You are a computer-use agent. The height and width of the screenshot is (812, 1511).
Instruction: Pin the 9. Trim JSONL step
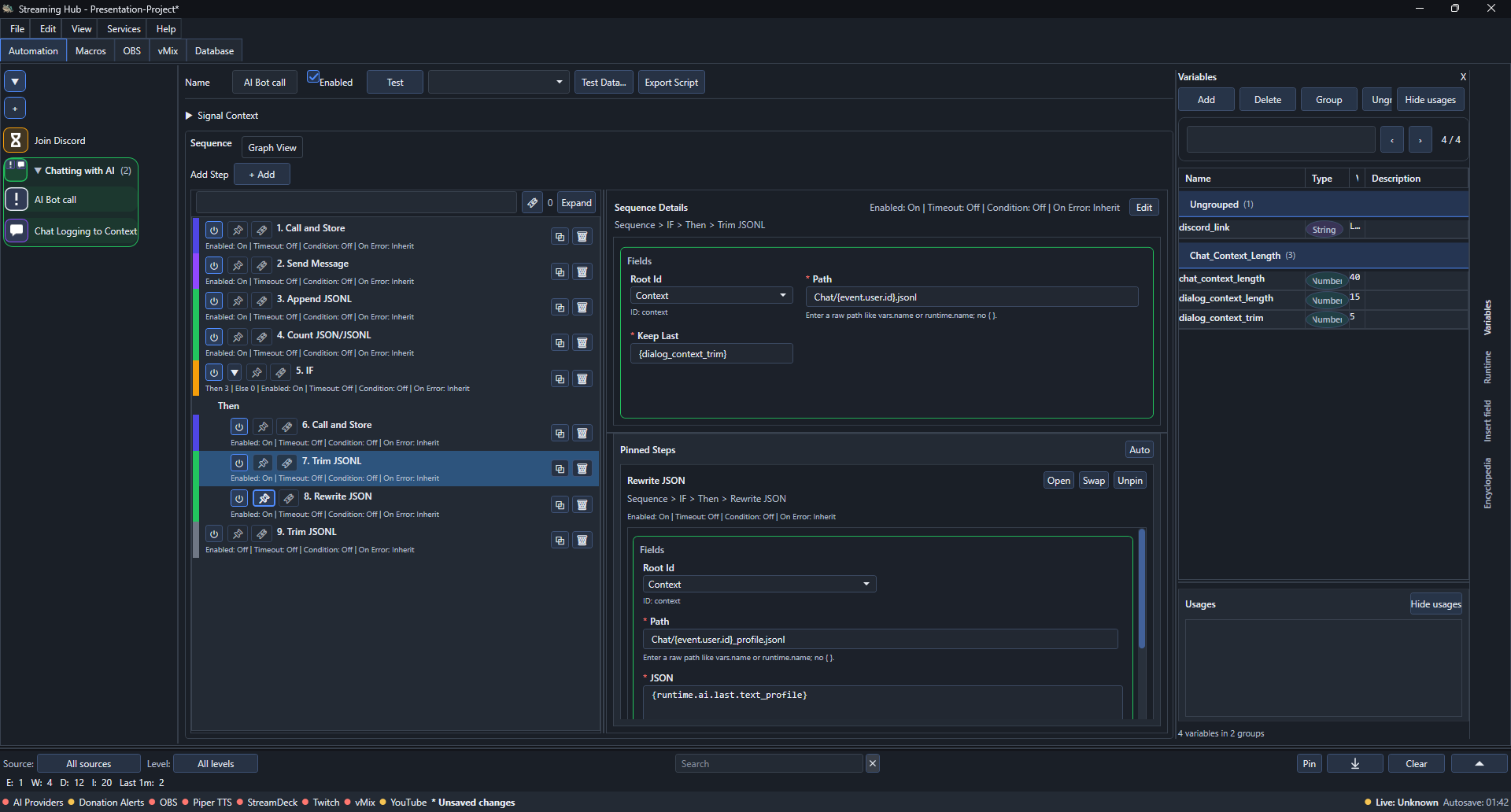pyautogui.click(x=238, y=534)
